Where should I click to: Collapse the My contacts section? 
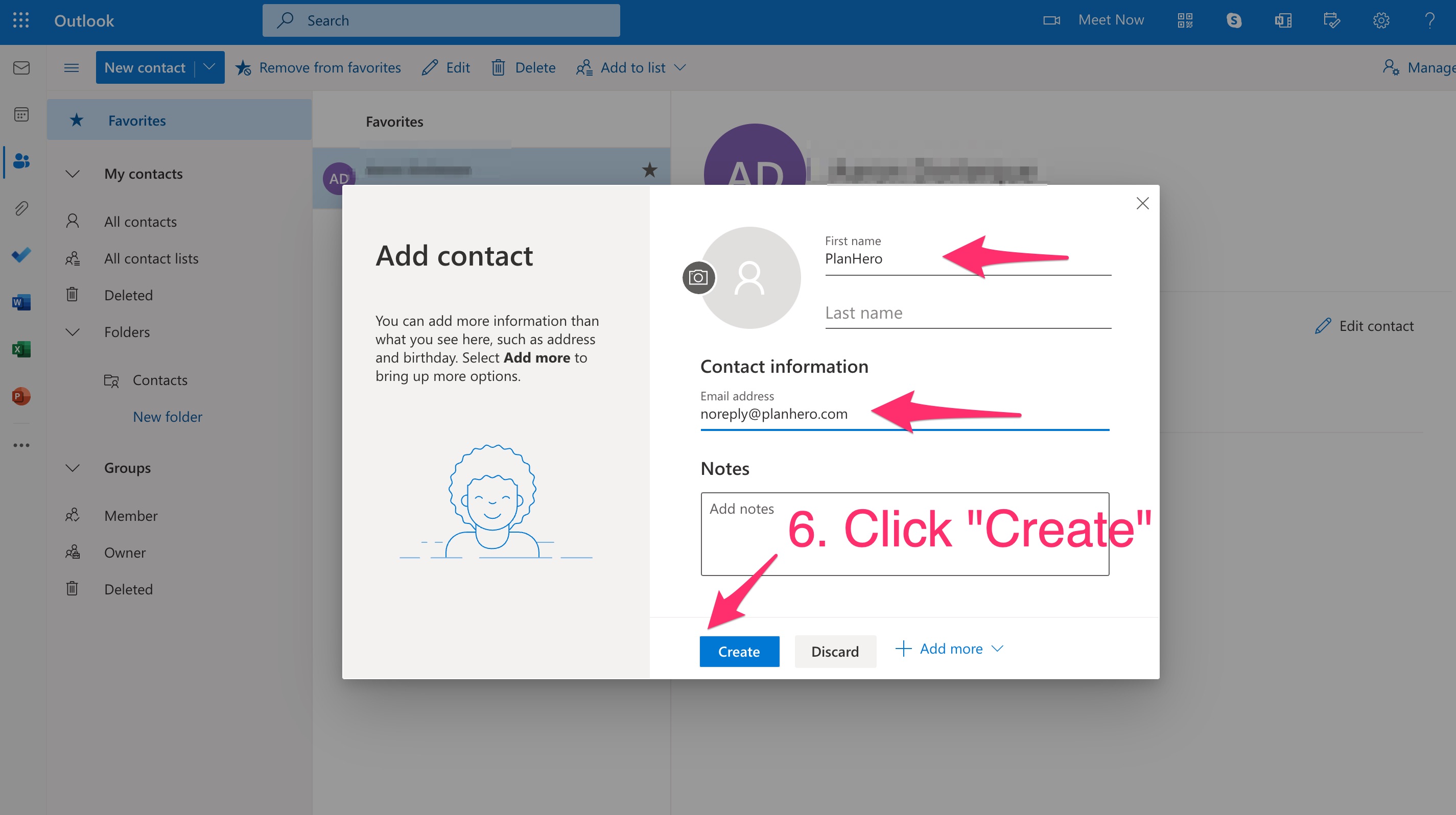point(73,174)
